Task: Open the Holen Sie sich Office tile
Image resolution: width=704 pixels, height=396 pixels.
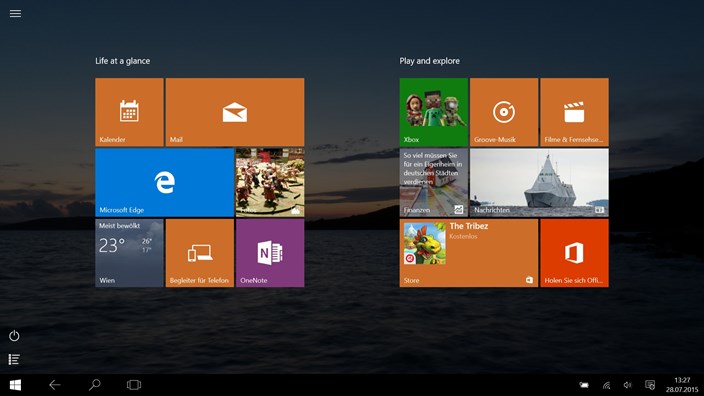Action: tap(574, 253)
